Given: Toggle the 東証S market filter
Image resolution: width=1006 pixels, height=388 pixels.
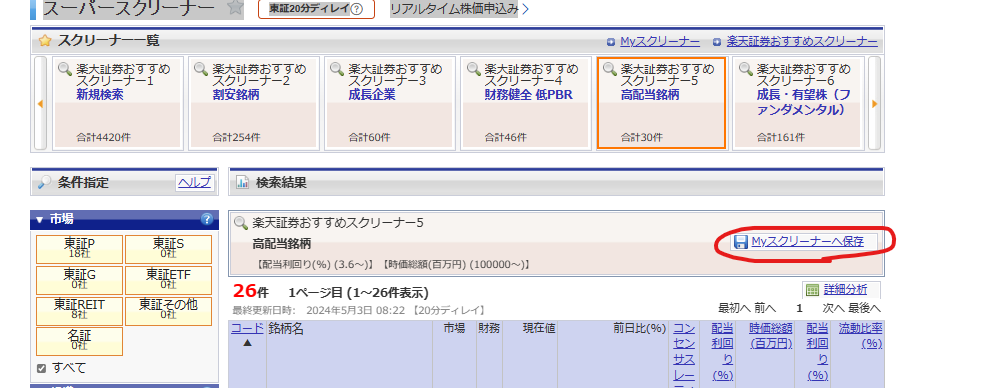Looking at the screenshot, I should pyautogui.click(x=168, y=249).
